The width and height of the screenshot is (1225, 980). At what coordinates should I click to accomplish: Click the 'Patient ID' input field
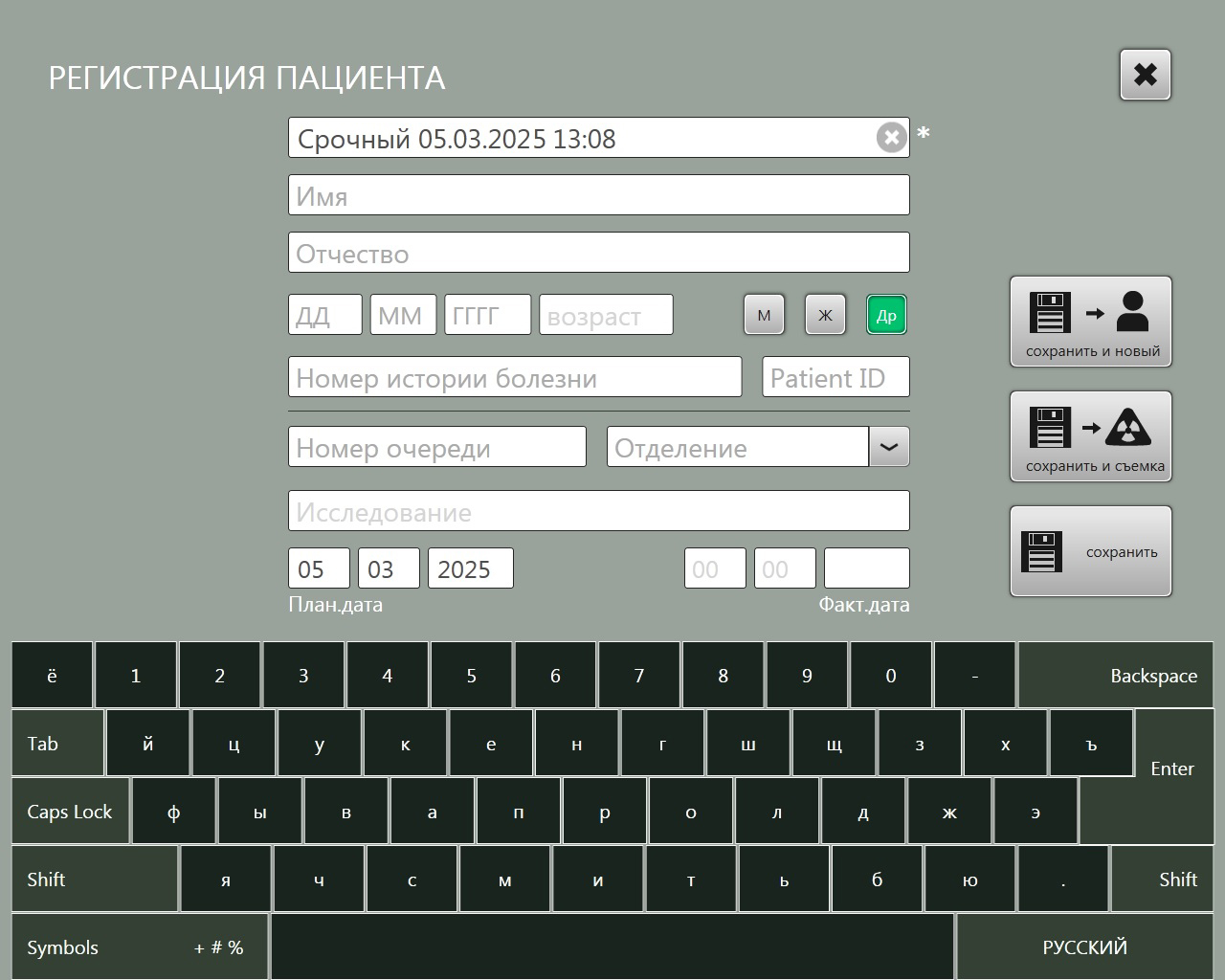pos(835,377)
